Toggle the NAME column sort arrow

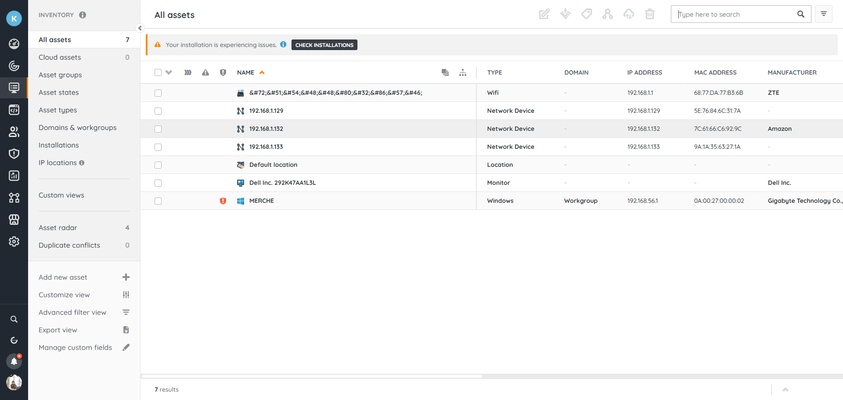click(262, 73)
